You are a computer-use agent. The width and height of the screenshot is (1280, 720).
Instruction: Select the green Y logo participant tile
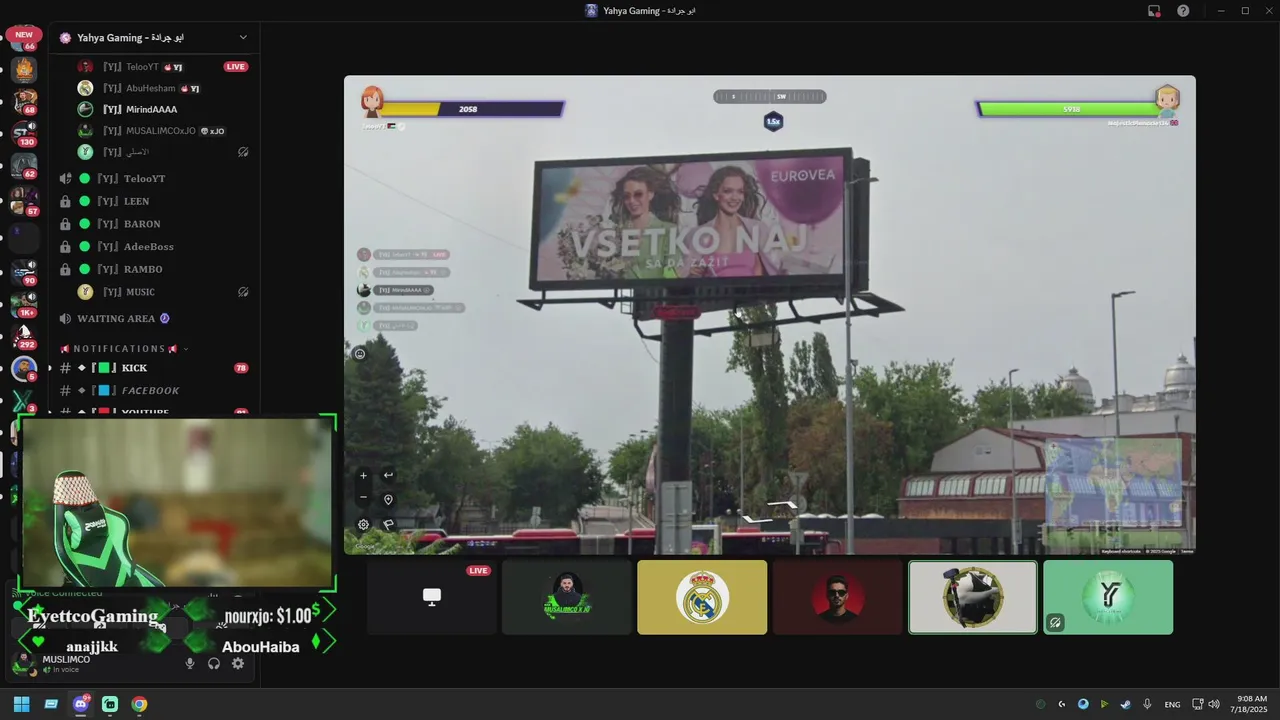(x=1108, y=597)
